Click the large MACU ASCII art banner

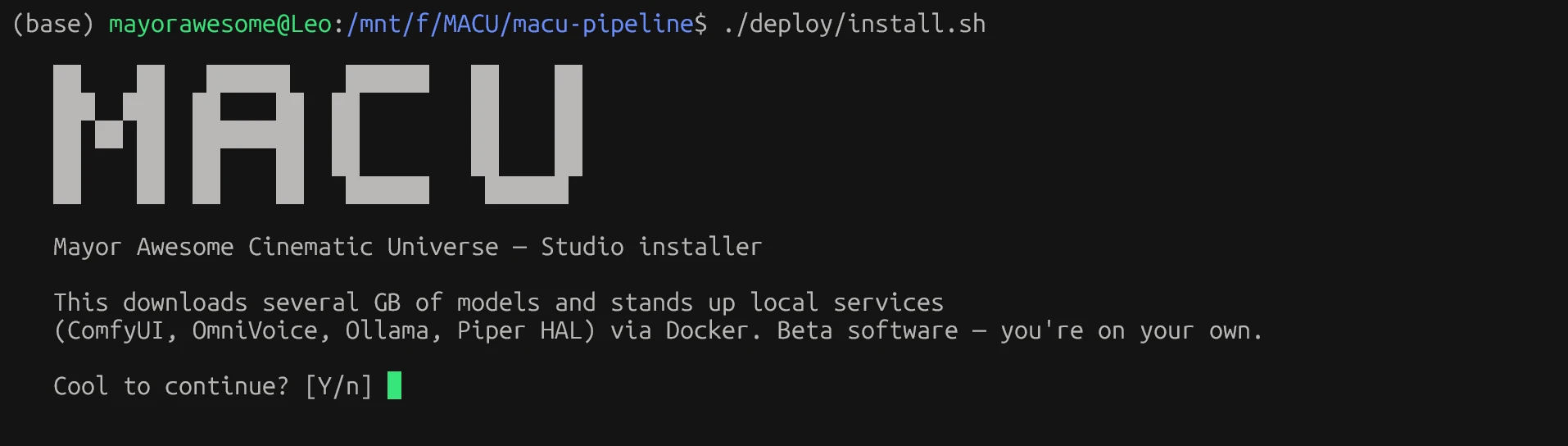point(318,134)
